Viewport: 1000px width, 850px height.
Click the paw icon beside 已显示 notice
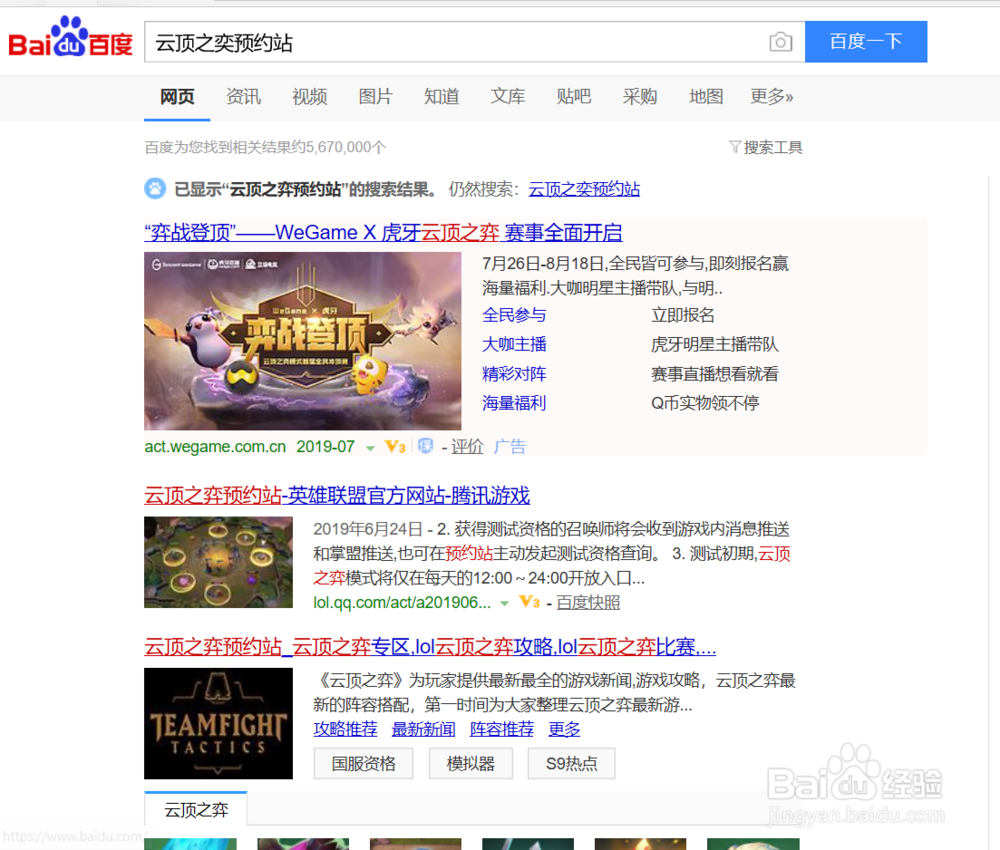[x=155, y=189]
